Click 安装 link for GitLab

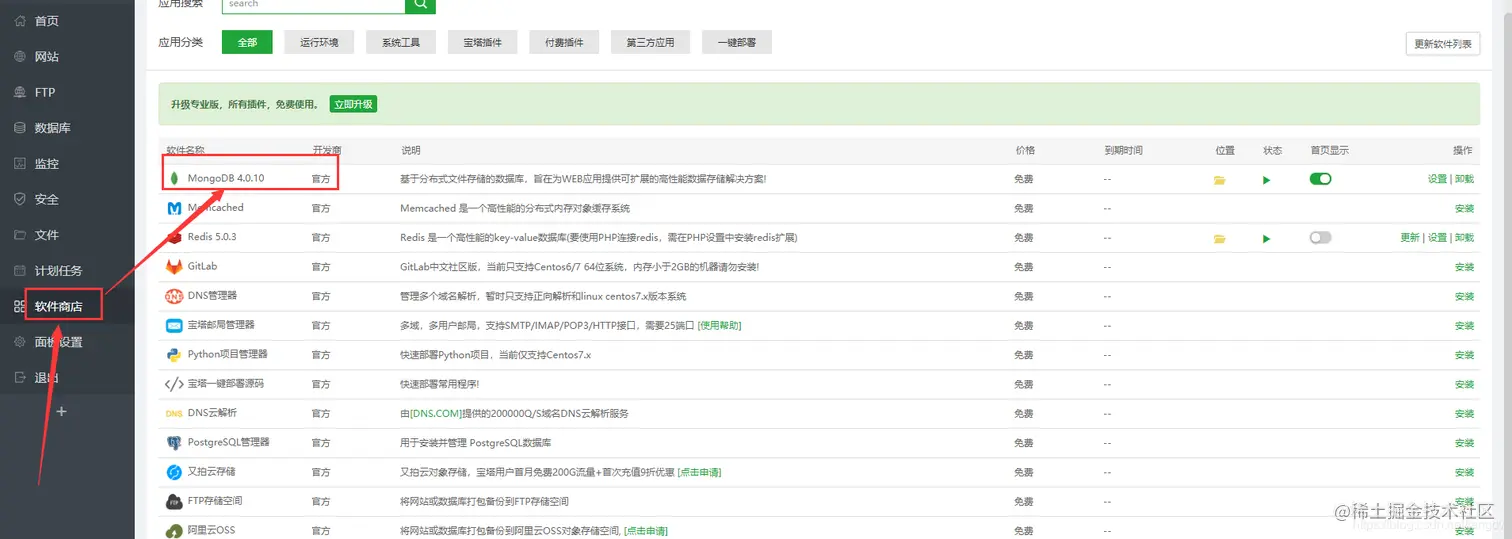[x=1464, y=268]
